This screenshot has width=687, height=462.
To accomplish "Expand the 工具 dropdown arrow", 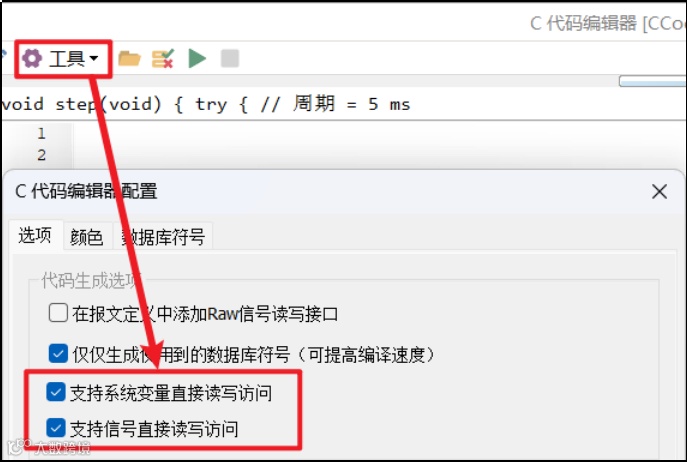I will [93, 58].
